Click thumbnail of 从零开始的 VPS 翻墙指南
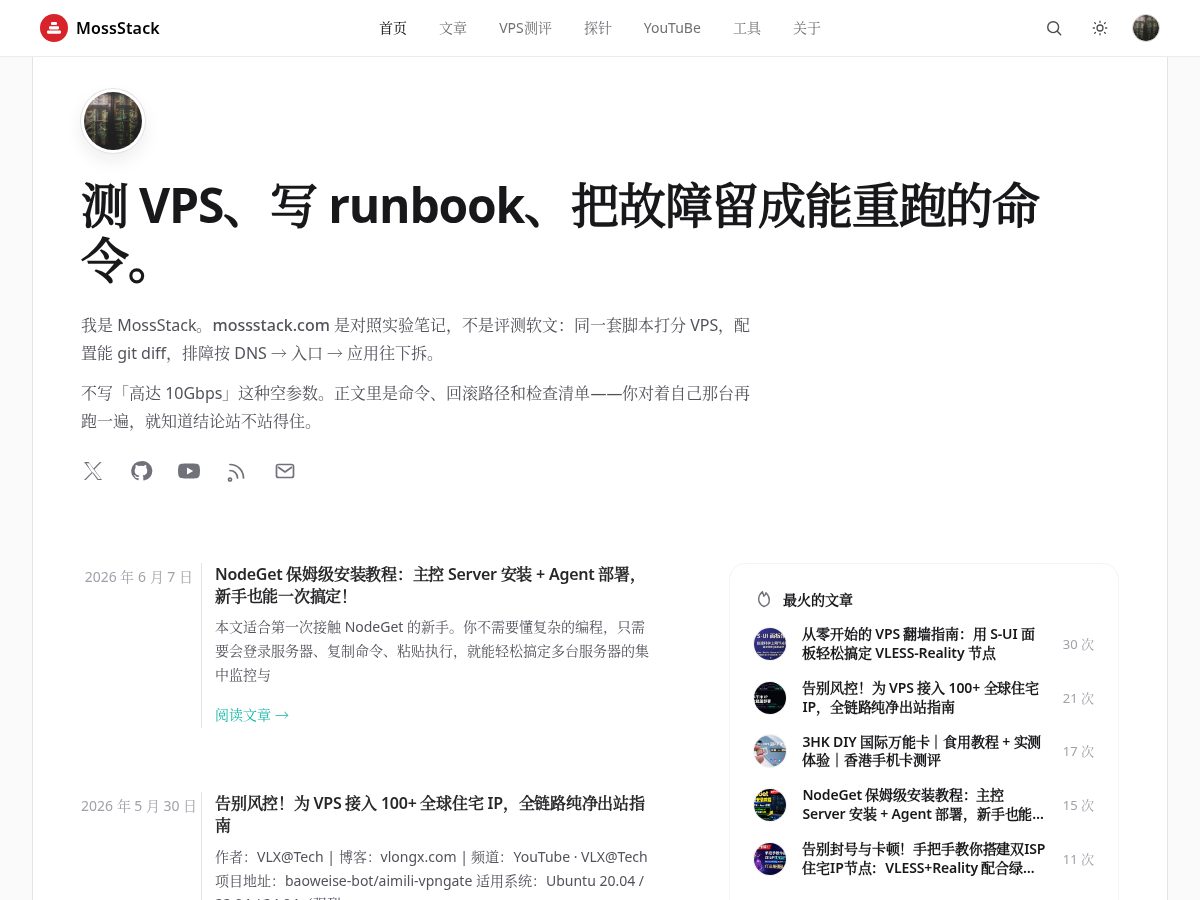This screenshot has height=900, width=1200. tap(770, 644)
